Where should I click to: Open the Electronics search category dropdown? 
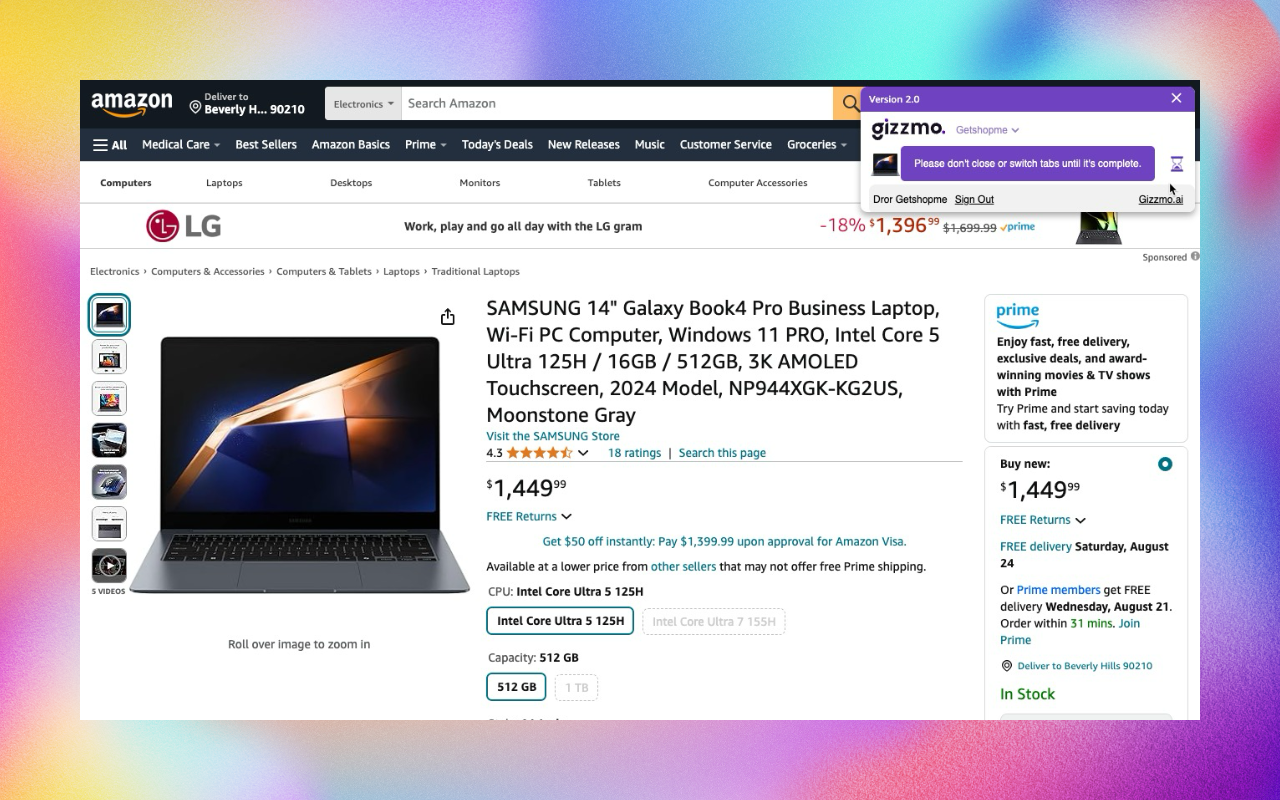(x=363, y=104)
